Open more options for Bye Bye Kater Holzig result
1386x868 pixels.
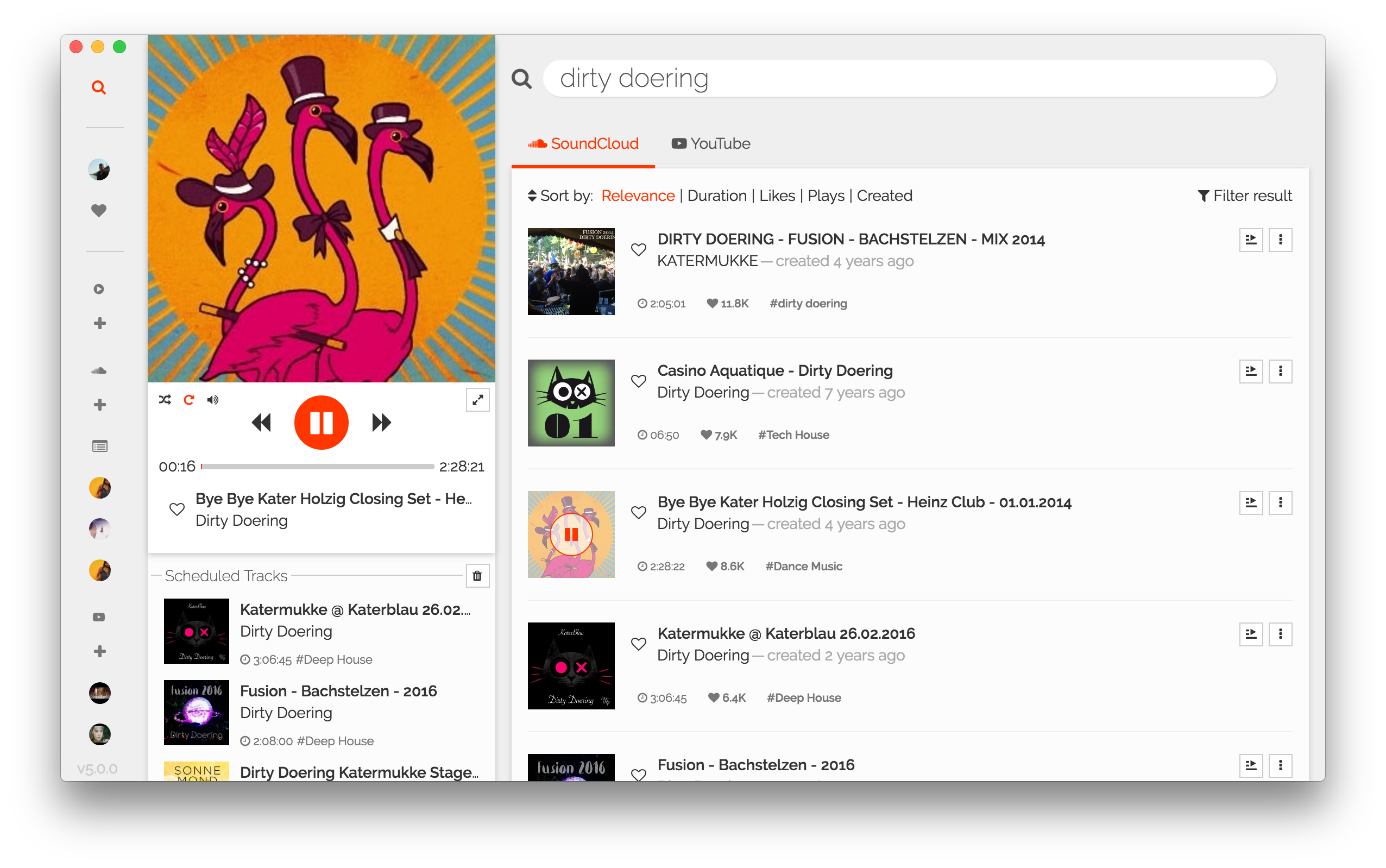[x=1280, y=503]
